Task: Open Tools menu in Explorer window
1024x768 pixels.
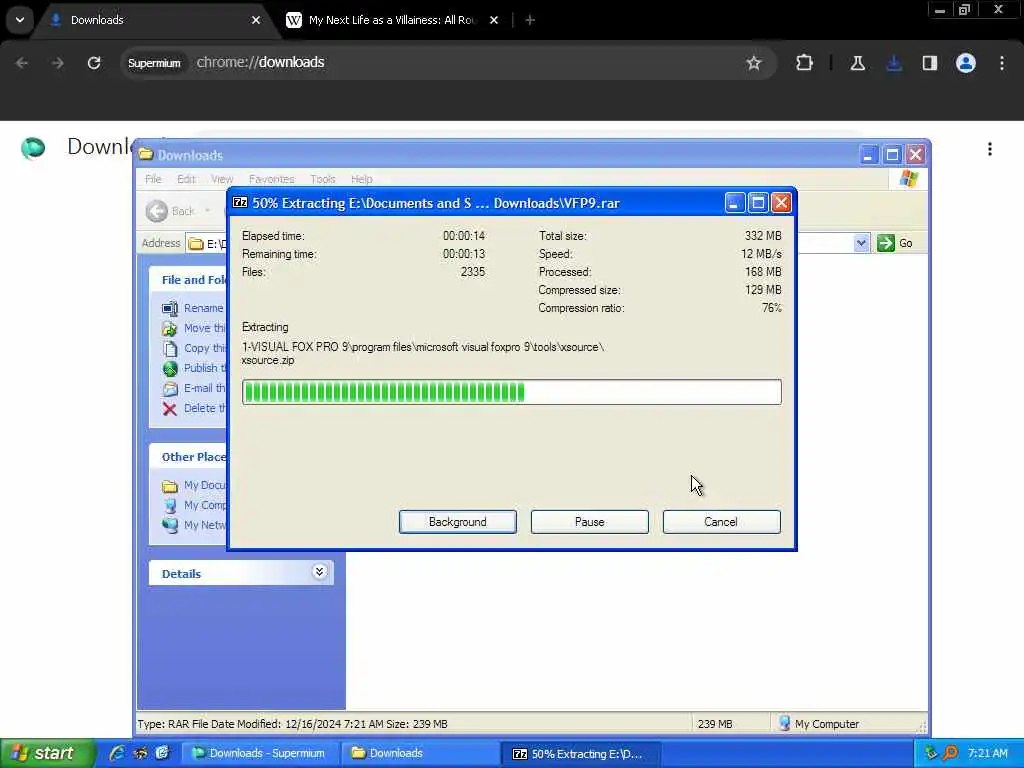Action: [x=323, y=179]
